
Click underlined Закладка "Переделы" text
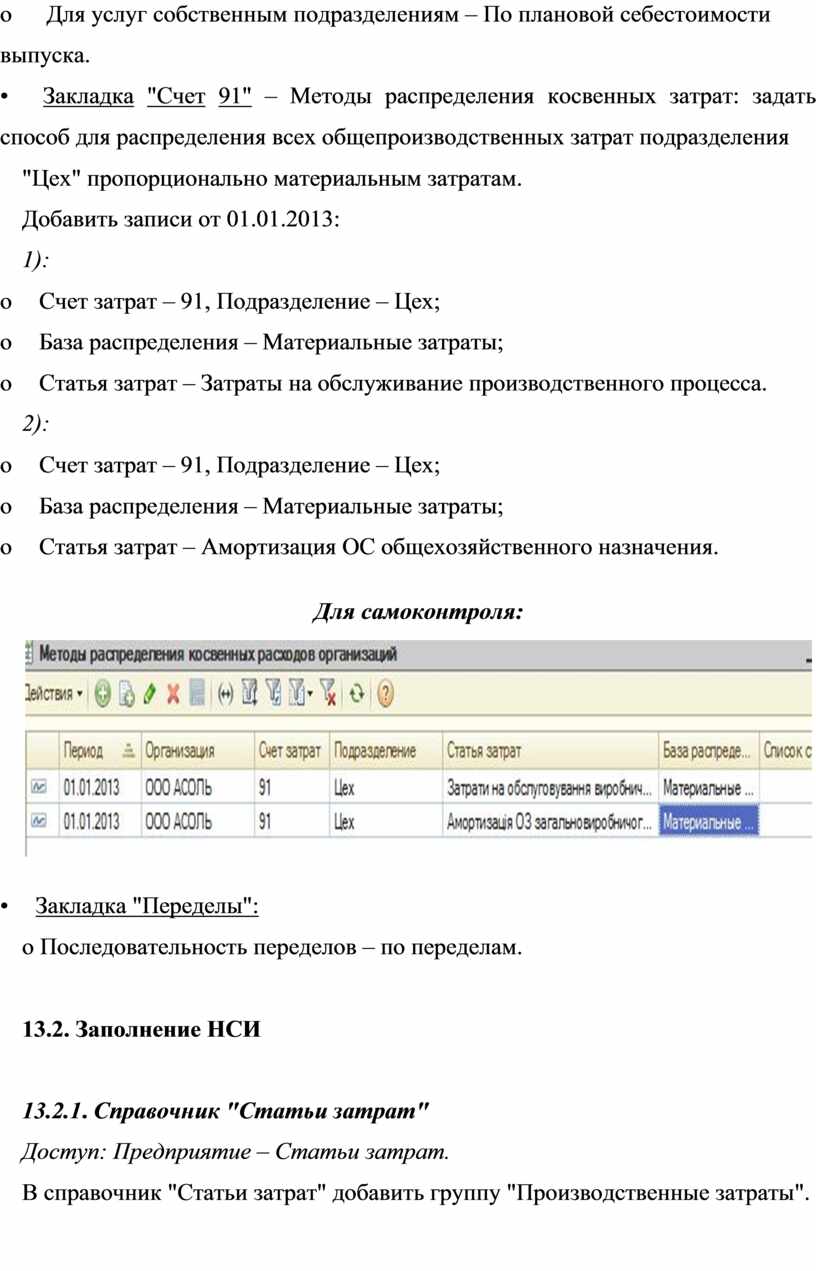[x=147, y=906]
